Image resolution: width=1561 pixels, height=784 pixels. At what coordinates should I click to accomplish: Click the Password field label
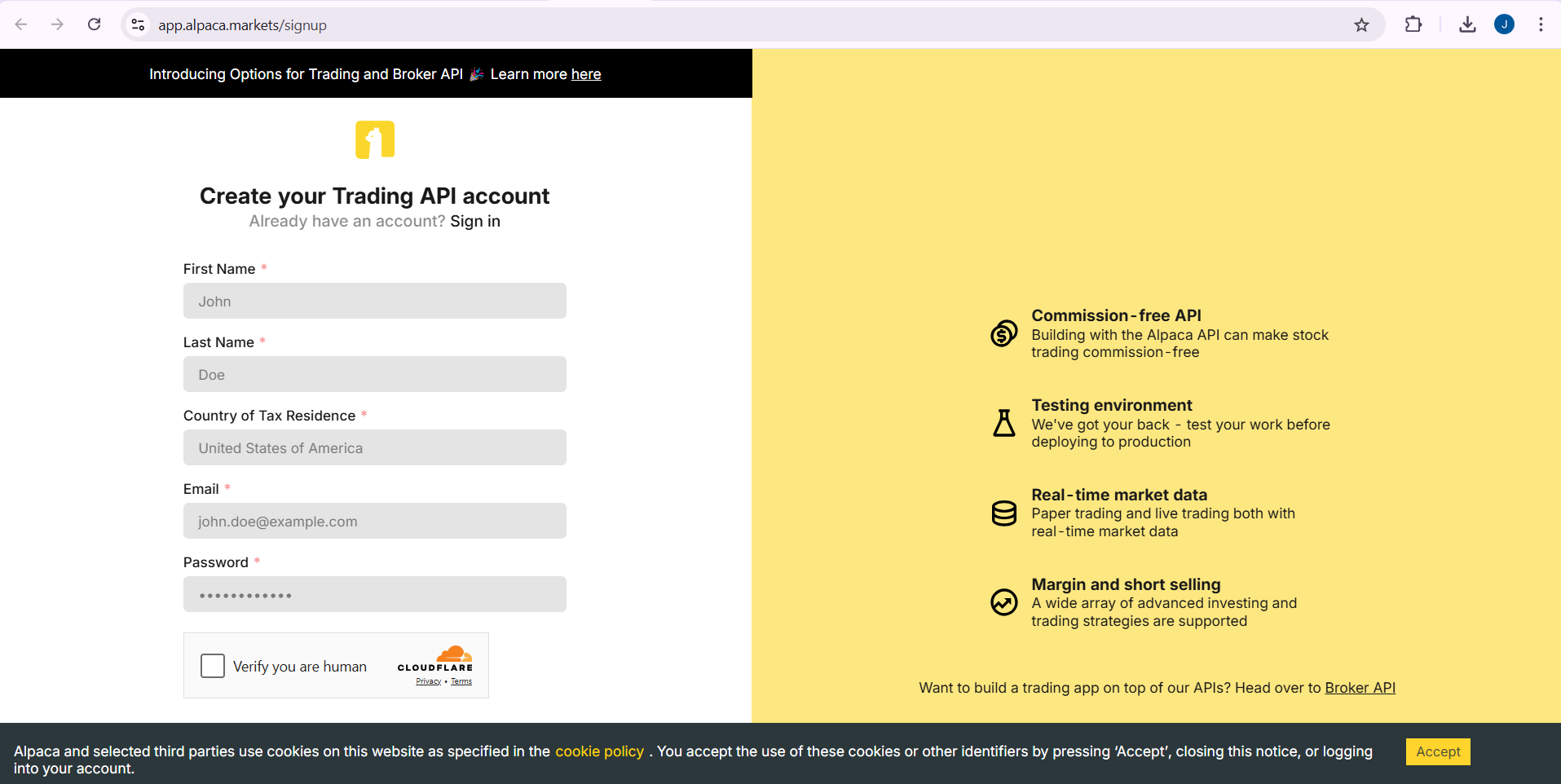pyautogui.click(x=216, y=562)
